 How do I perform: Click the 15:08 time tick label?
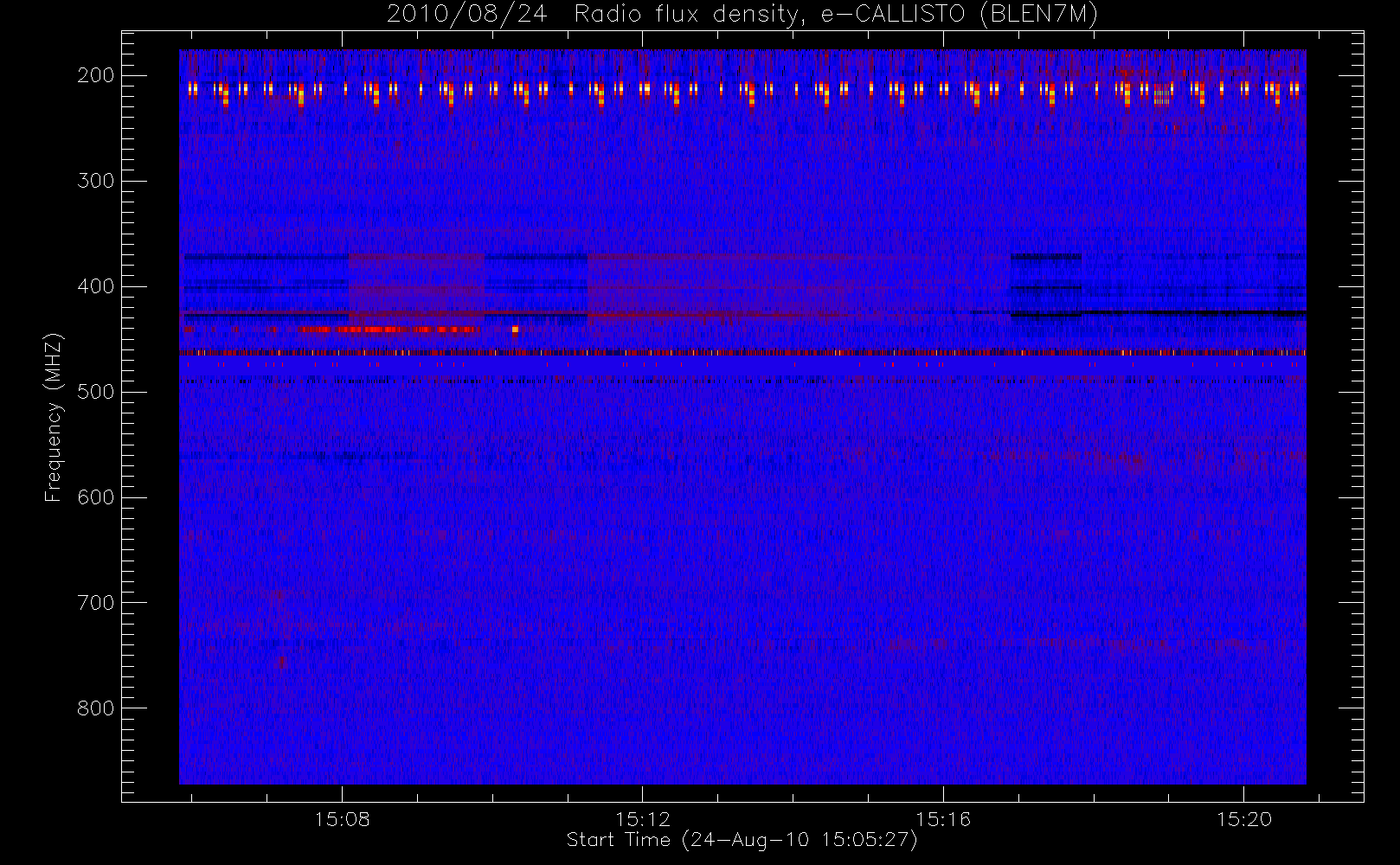coord(342,818)
